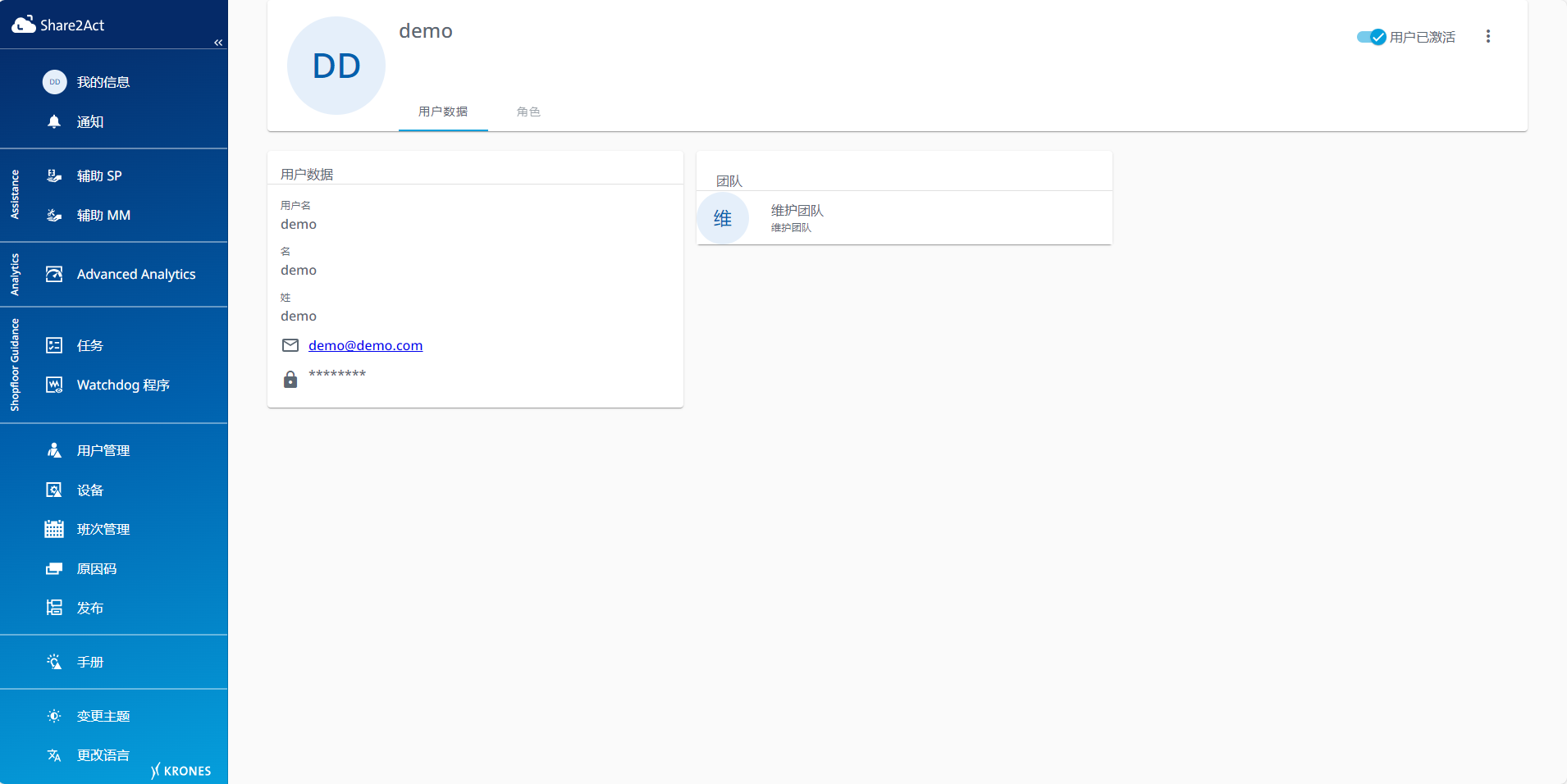Click the 班次管理 calendar icon
This screenshot has width=1567, height=784.
point(54,529)
